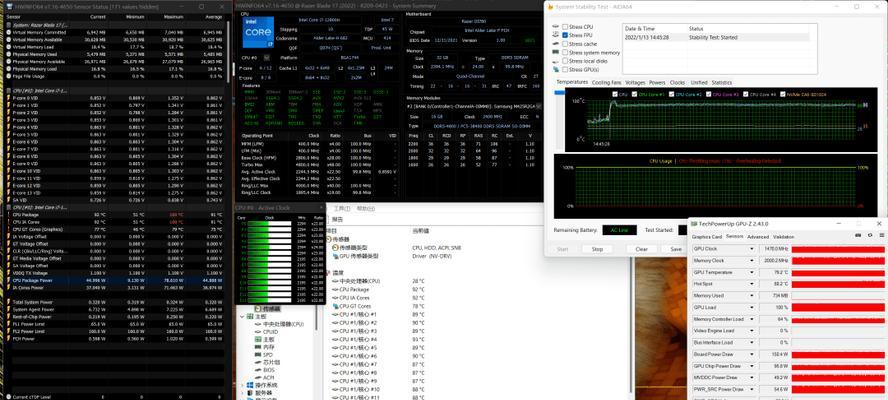Image resolution: width=888 pixels, height=400 pixels.
Task: Open the Validation tab in GPU-Z
Action: [x=783, y=236]
